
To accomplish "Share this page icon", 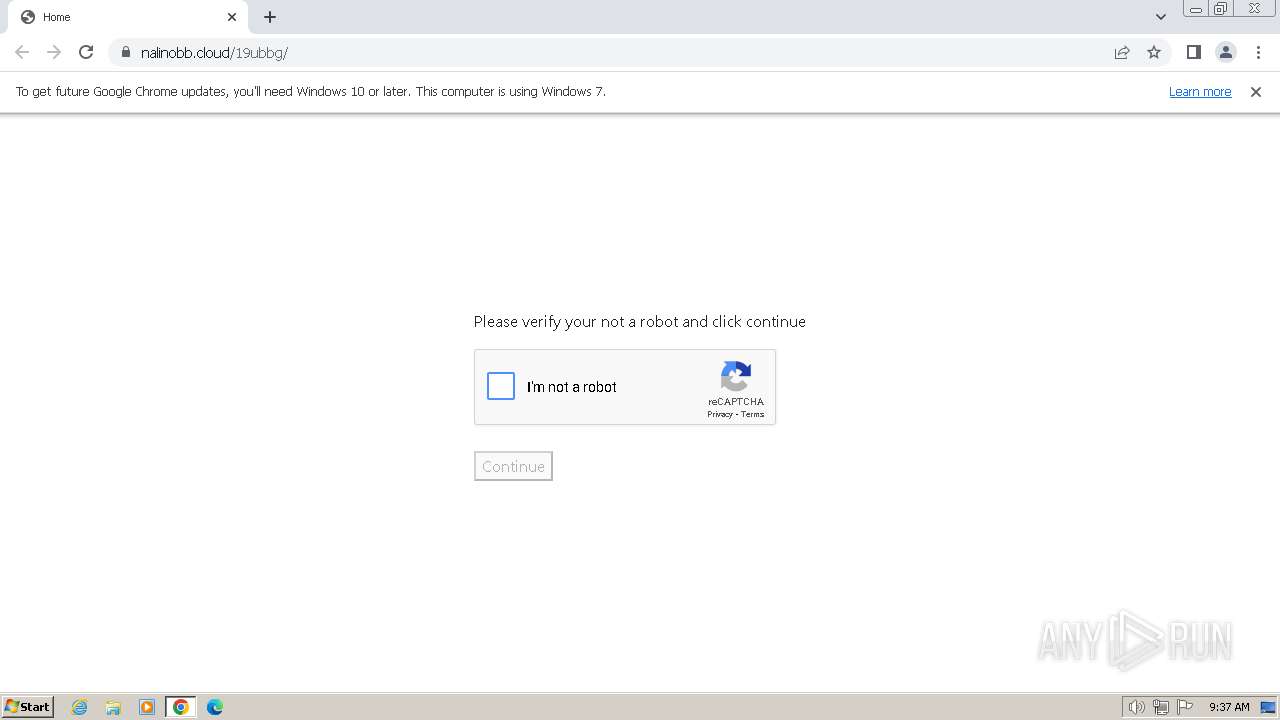I will tap(1122, 52).
